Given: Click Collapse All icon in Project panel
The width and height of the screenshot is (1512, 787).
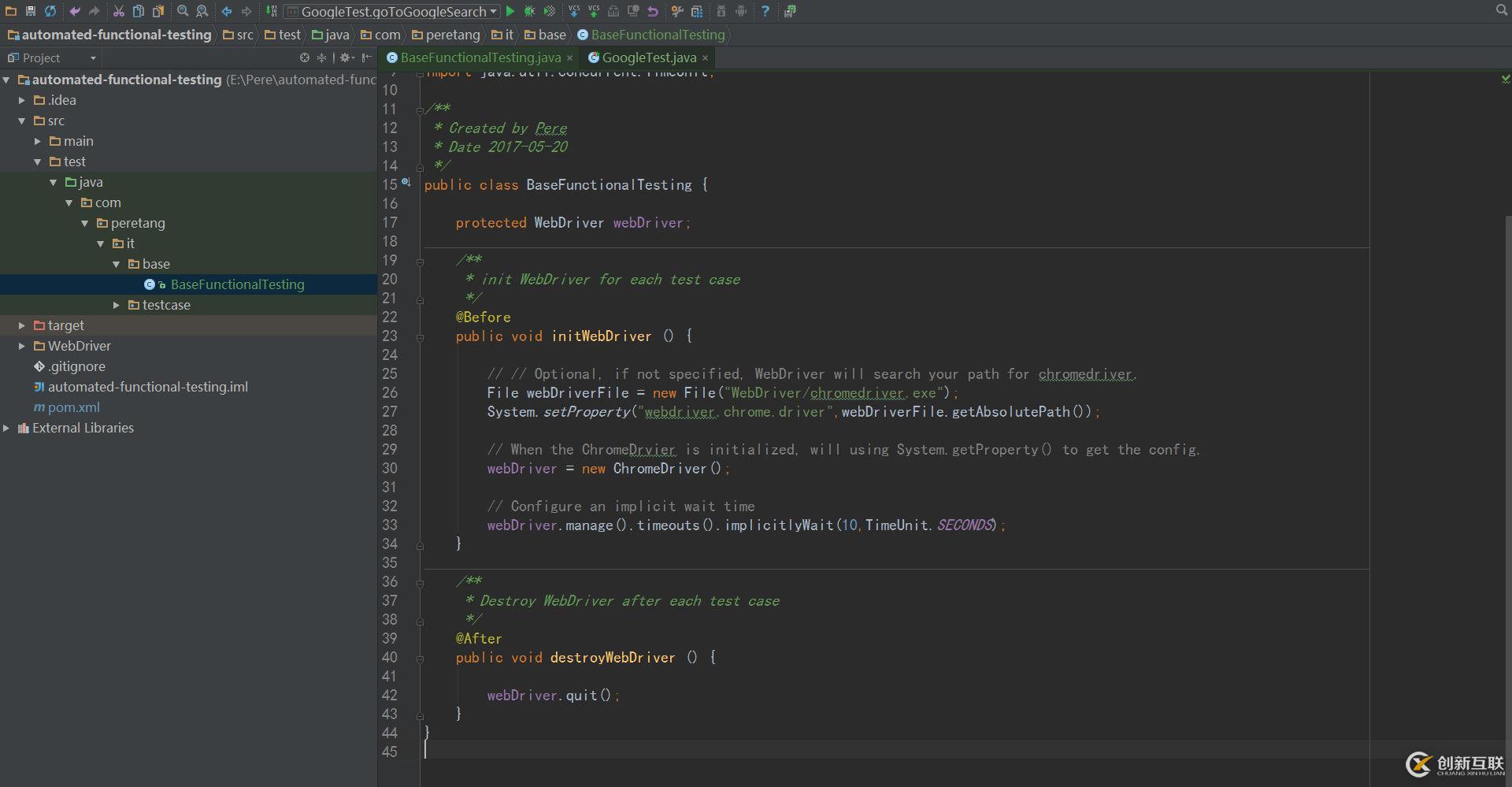Looking at the screenshot, I should tap(321, 58).
